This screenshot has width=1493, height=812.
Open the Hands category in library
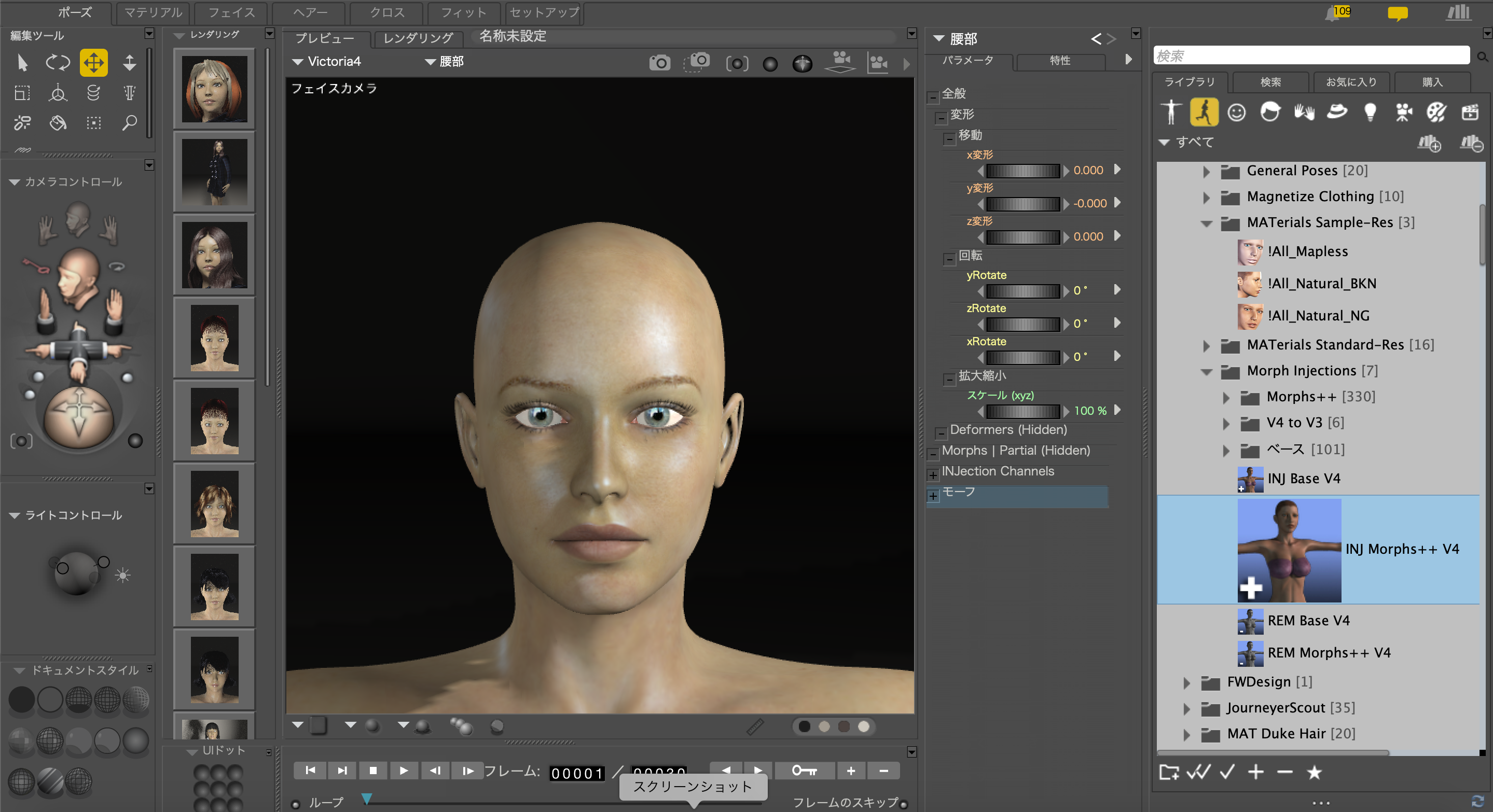tap(1304, 112)
